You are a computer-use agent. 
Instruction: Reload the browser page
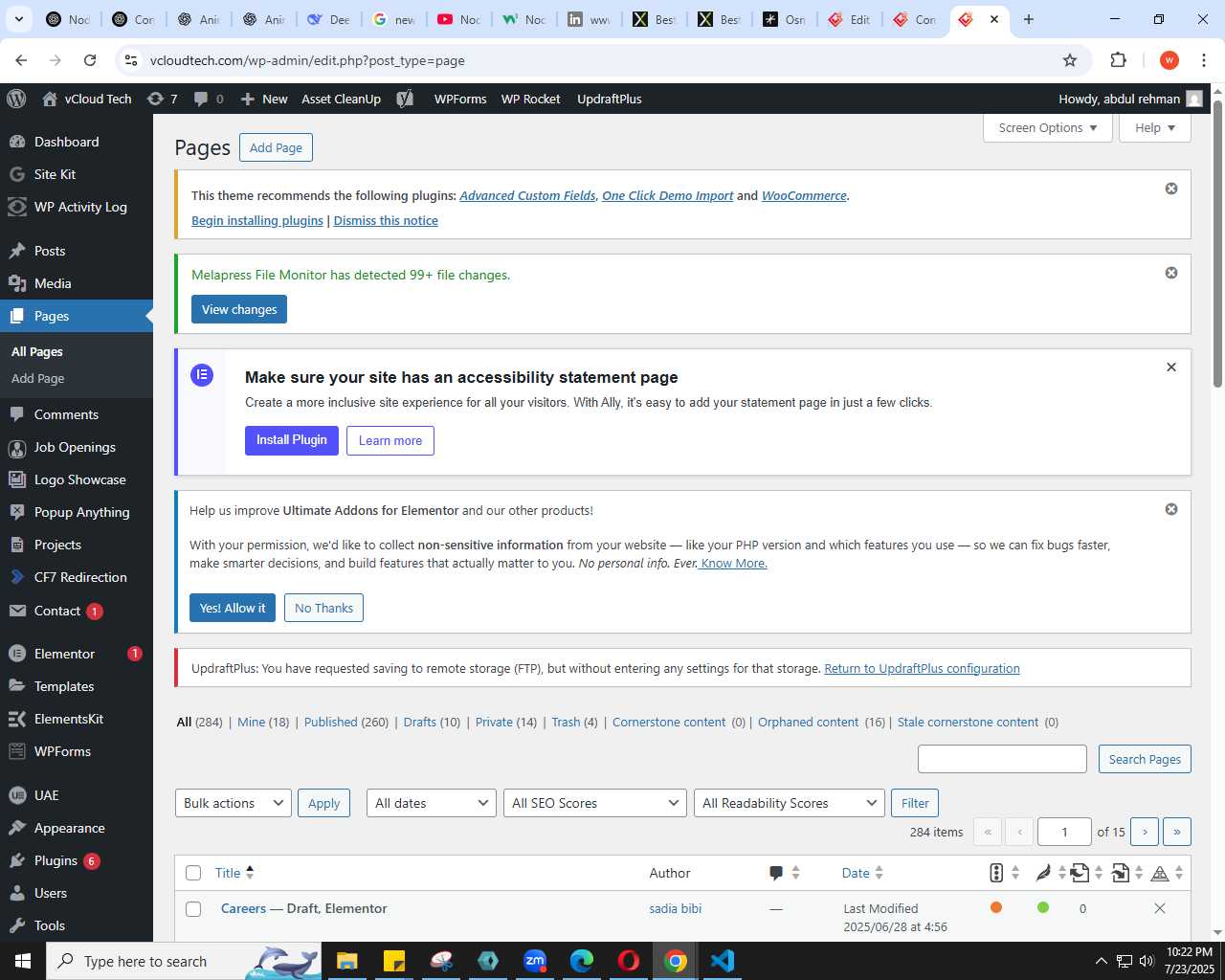pyautogui.click(x=90, y=60)
